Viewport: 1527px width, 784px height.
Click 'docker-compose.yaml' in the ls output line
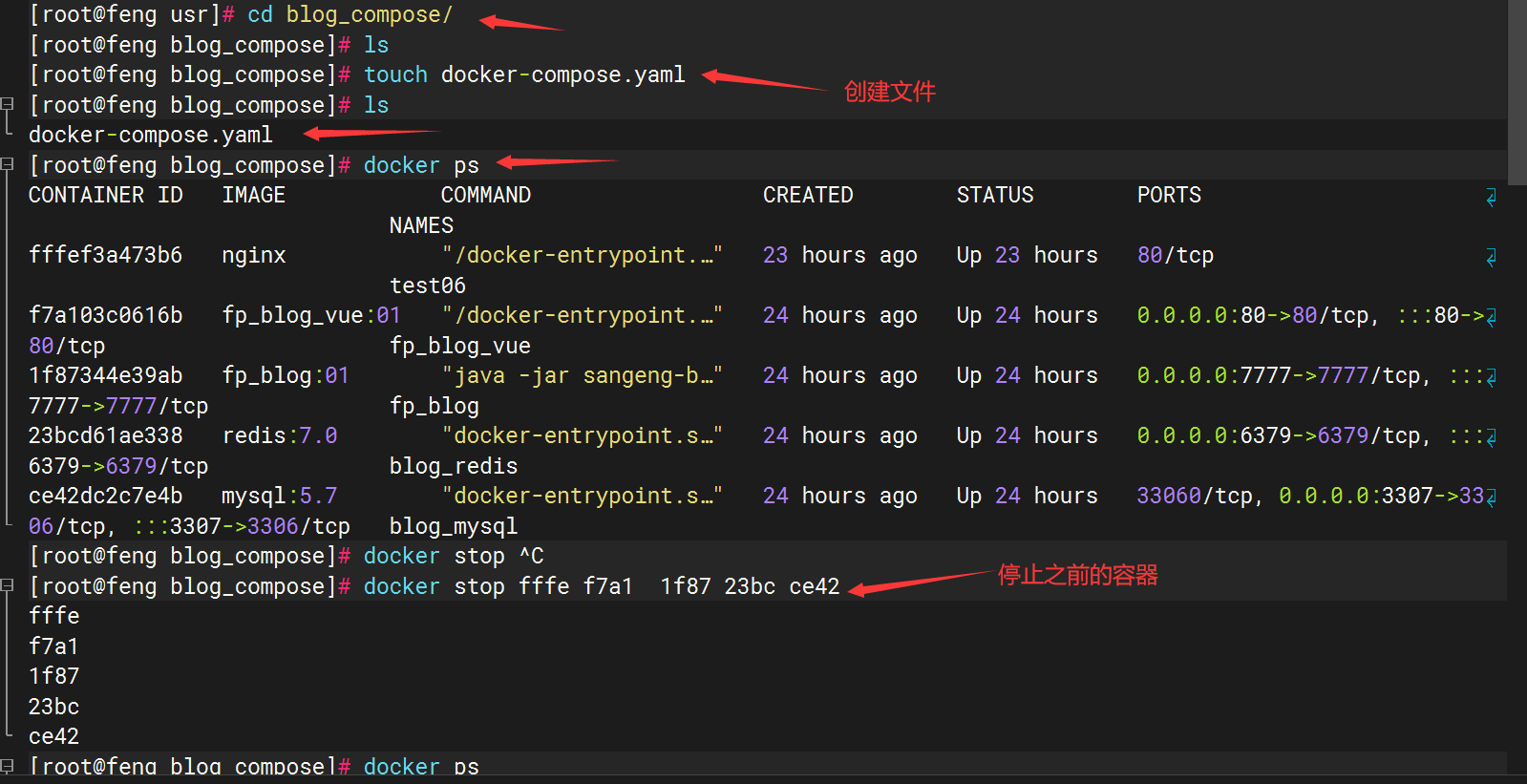point(150,135)
